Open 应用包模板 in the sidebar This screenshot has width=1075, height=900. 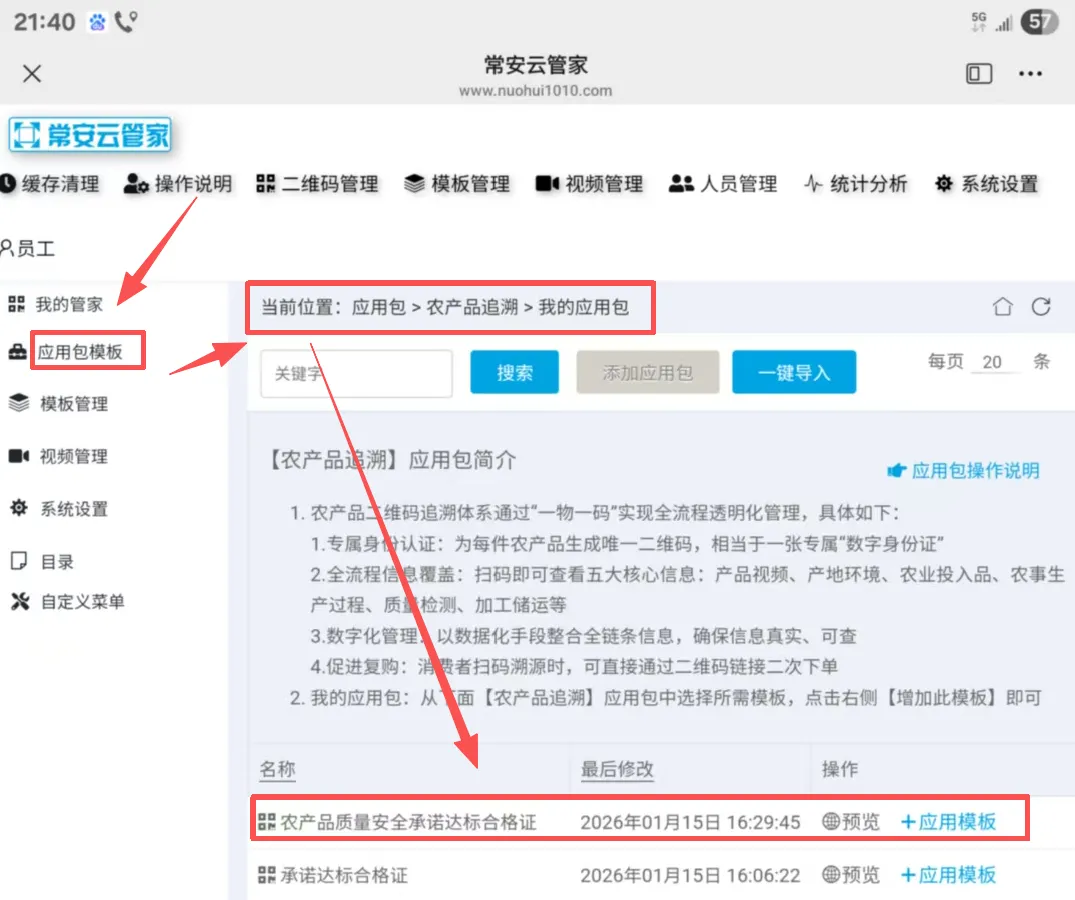pos(79,352)
